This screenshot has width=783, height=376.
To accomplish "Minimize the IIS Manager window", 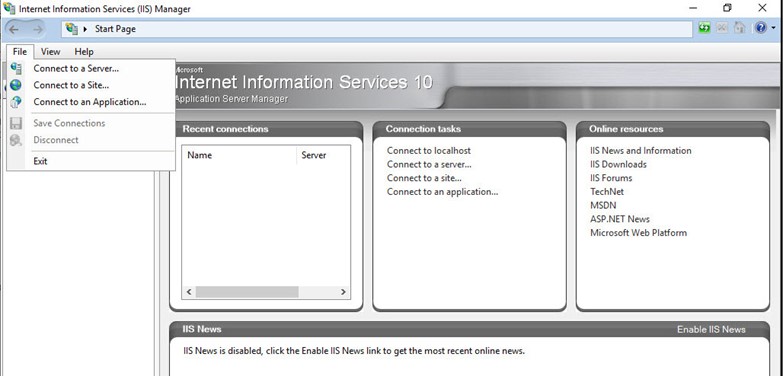I will (693, 8).
